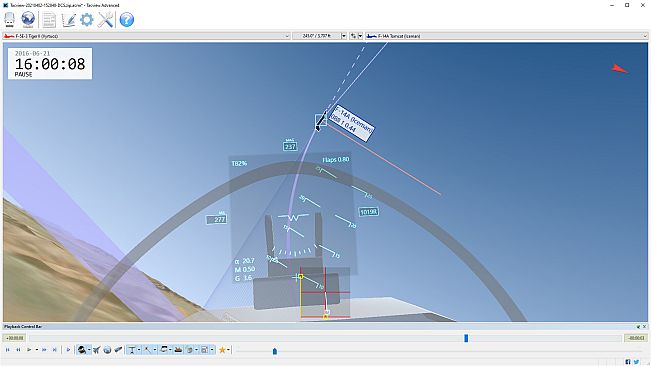Click the green play button

29,350
